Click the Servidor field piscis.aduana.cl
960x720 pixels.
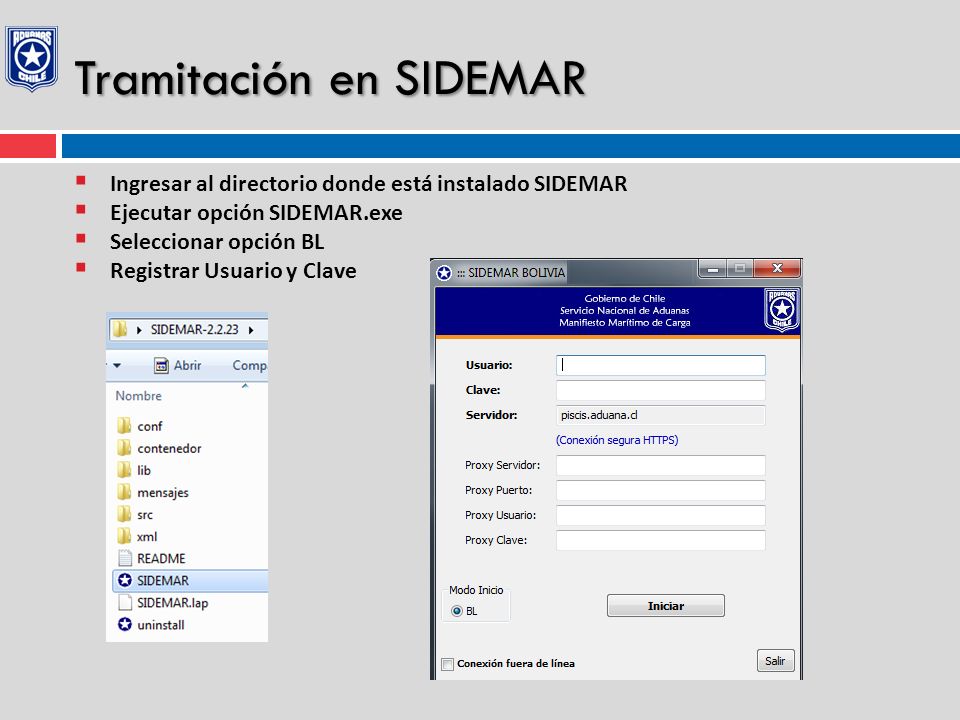(x=661, y=415)
